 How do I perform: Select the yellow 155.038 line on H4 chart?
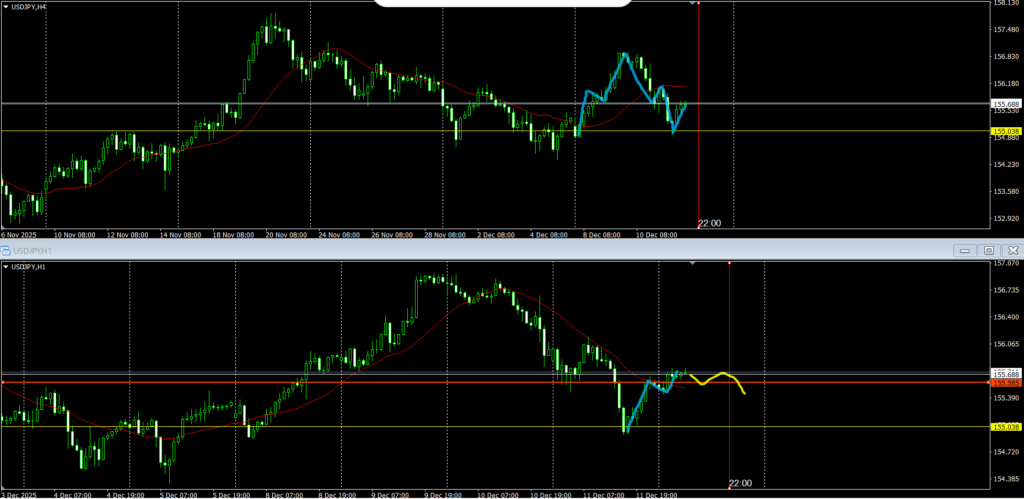300,131
